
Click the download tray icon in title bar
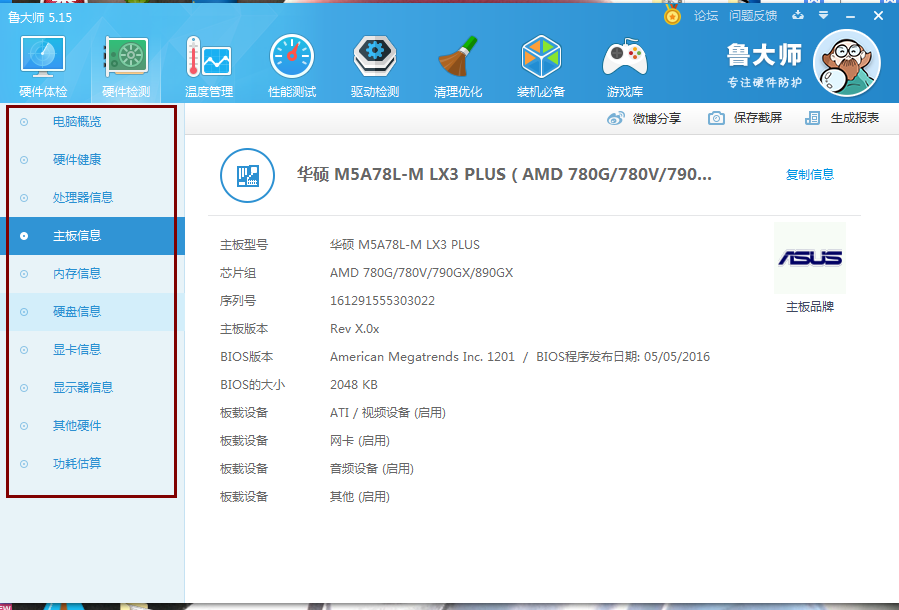[798, 15]
